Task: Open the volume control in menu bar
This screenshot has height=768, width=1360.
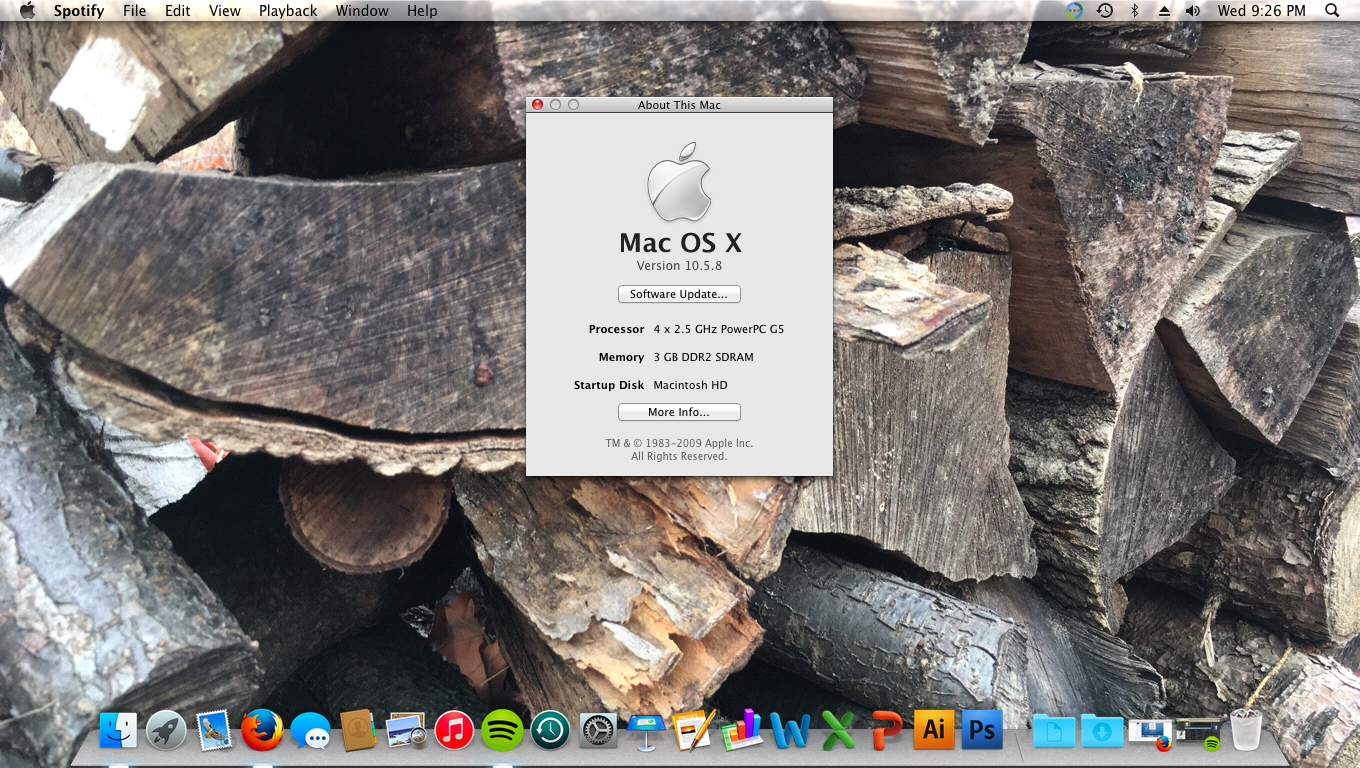Action: coord(1192,11)
